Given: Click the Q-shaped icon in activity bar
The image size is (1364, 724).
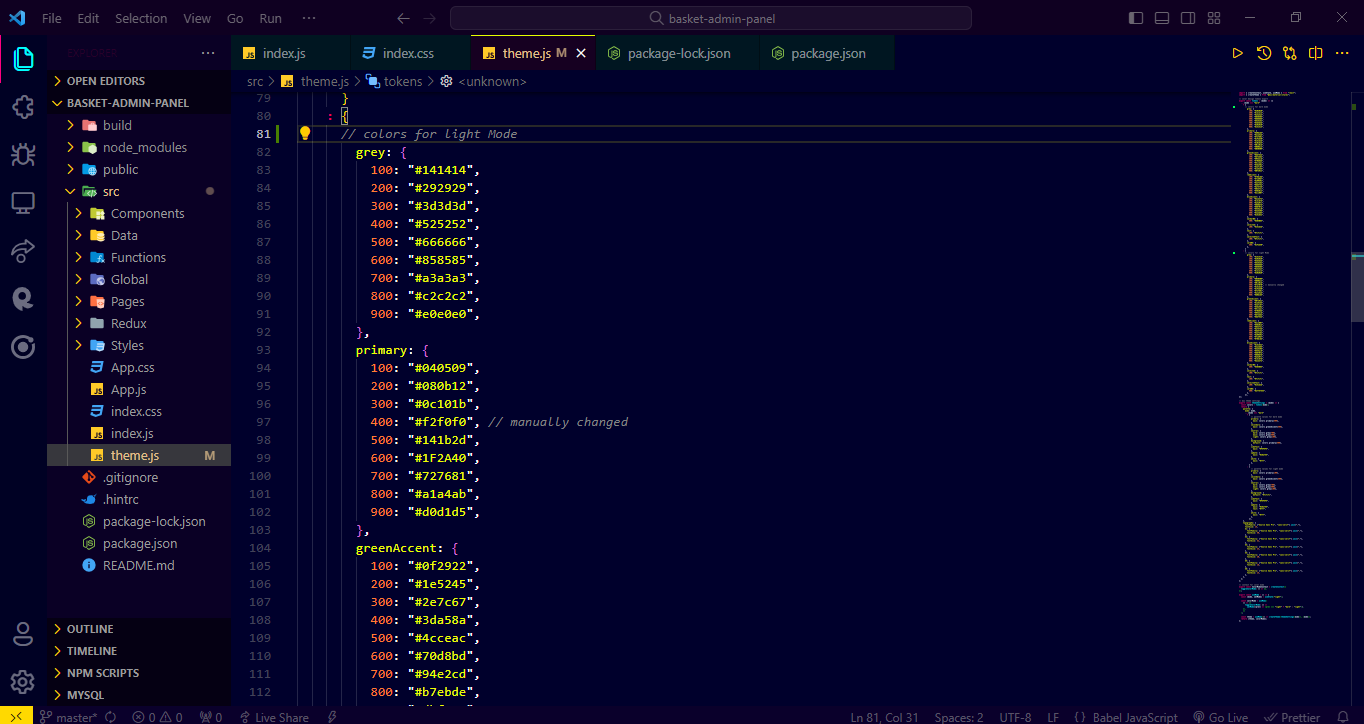Looking at the screenshot, I should 23,299.
